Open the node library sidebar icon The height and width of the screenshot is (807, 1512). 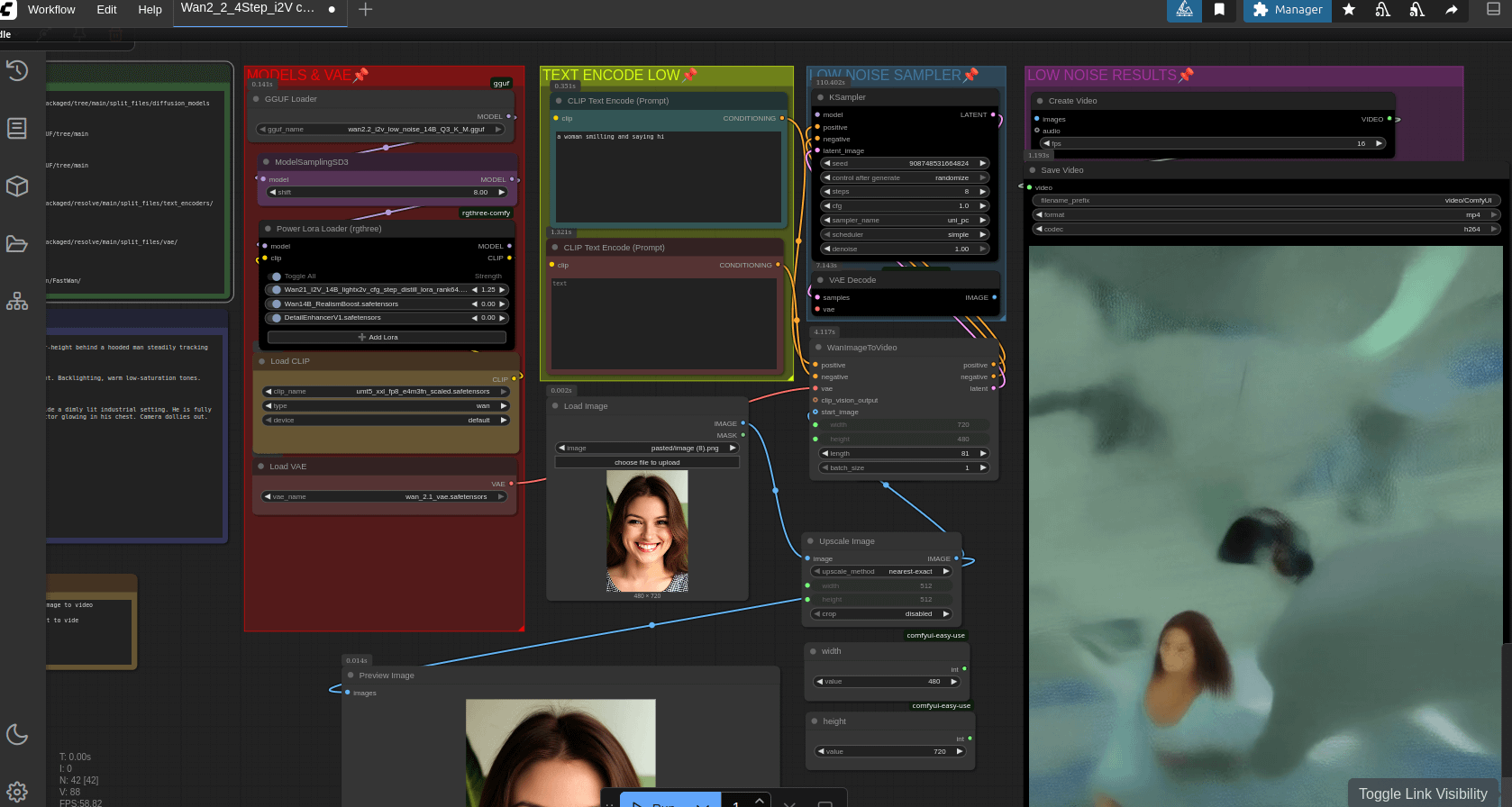click(x=17, y=128)
